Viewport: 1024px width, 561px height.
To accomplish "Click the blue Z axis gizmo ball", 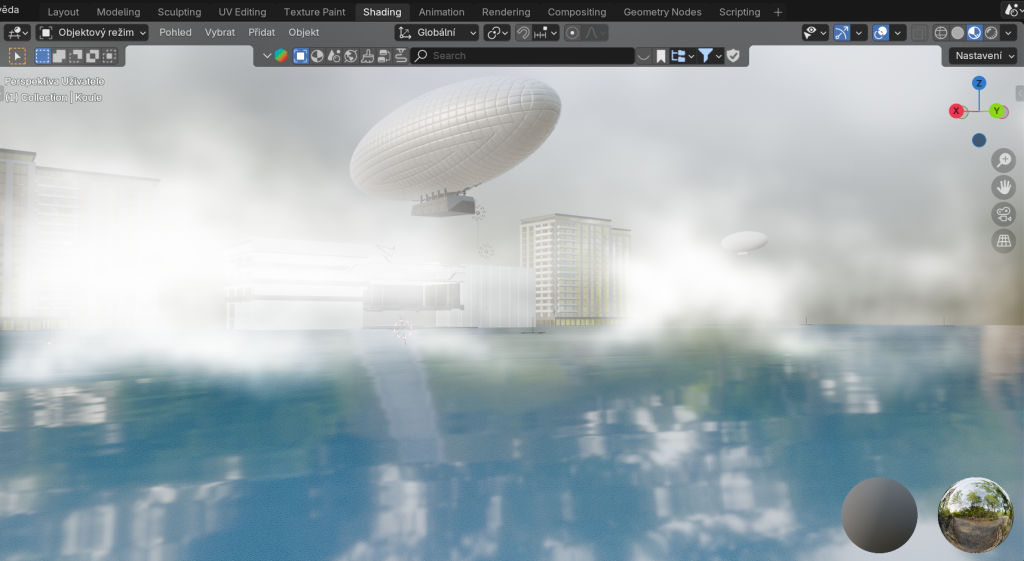I will [979, 83].
